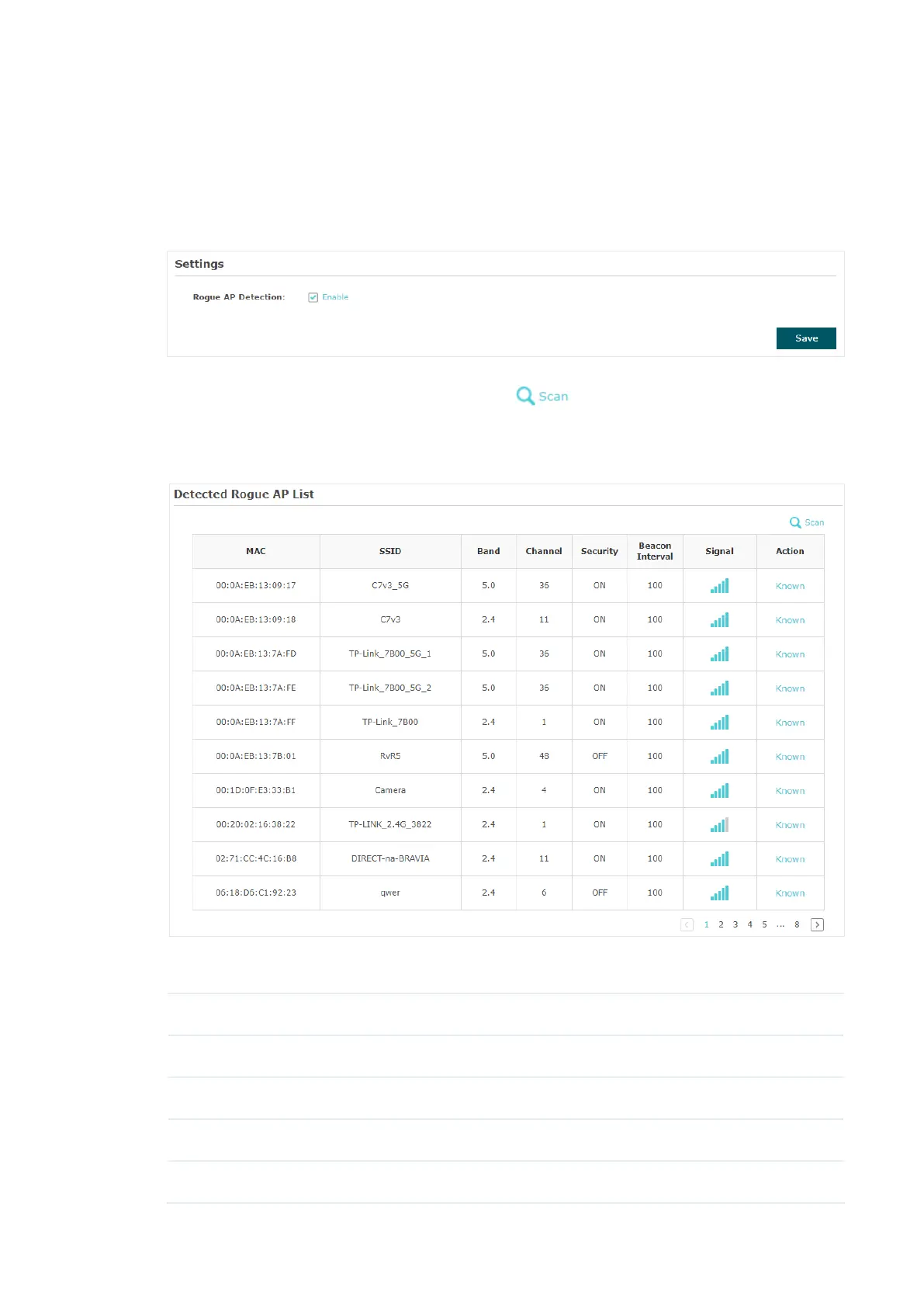Image resolution: width=924 pixels, height=1307 pixels.
Task: Select MAC address 02:71:CC:4C:16:B8
Action: click(x=256, y=859)
